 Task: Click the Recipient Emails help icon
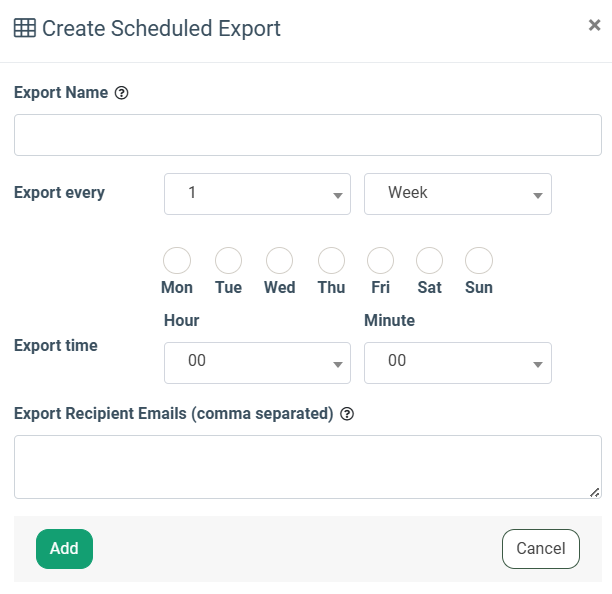(347, 414)
